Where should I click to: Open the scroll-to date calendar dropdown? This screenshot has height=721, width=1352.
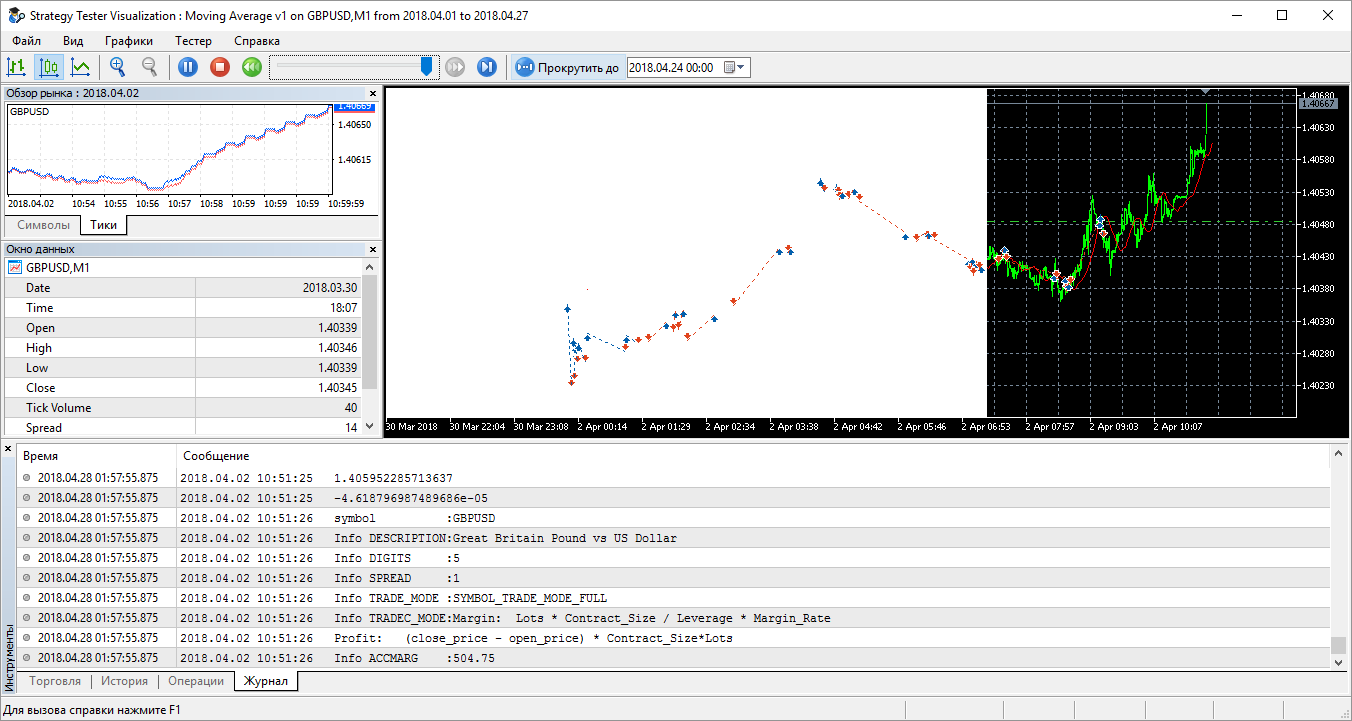[734, 67]
